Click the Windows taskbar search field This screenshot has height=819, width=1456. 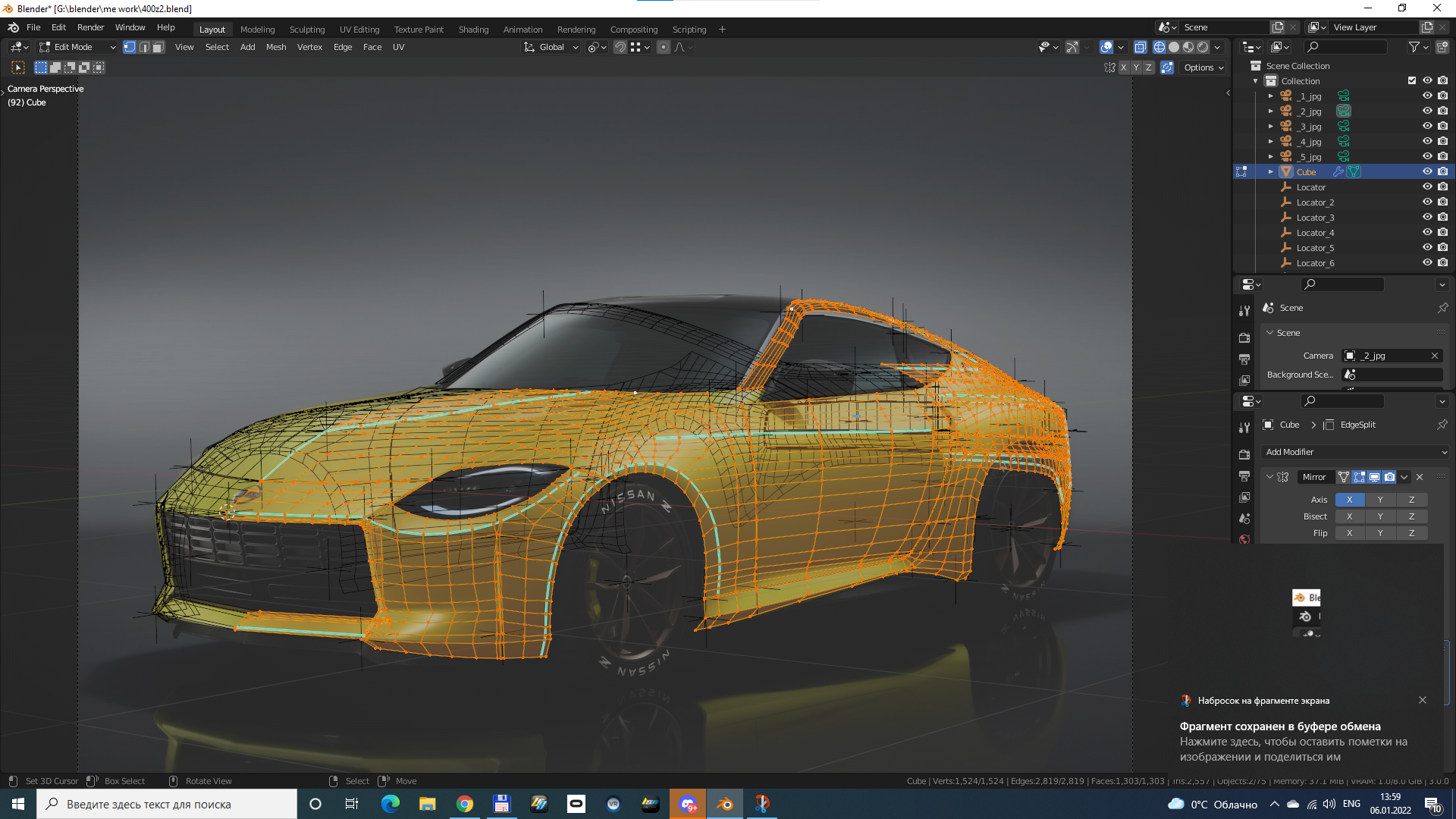[x=167, y=804]
